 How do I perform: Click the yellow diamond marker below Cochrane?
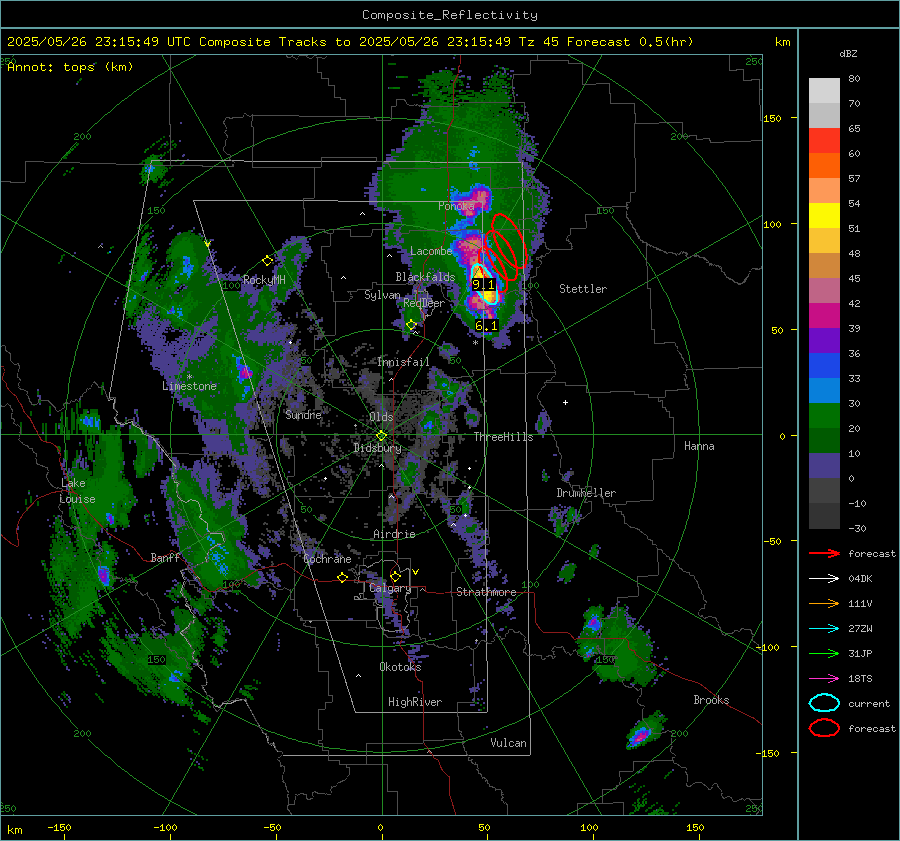(343, 577)
